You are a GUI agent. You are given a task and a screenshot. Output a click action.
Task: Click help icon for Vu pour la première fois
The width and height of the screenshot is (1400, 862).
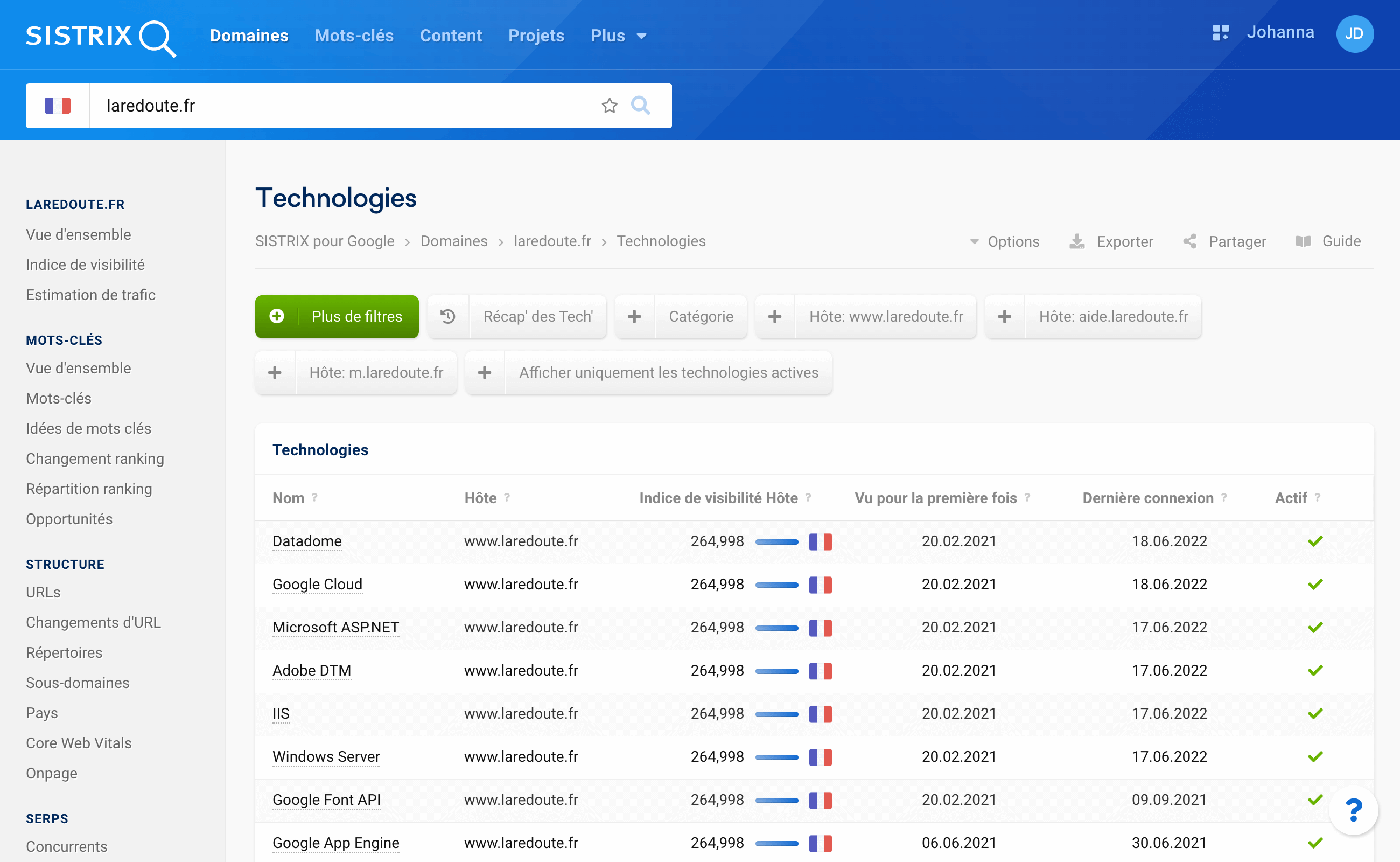pos(1027,498)
